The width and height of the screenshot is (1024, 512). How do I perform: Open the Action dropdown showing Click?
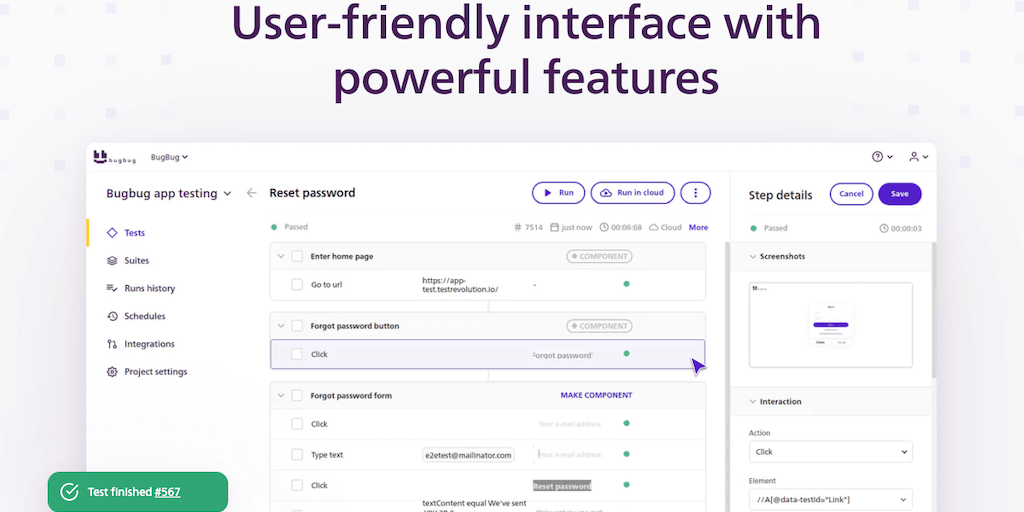830,452
